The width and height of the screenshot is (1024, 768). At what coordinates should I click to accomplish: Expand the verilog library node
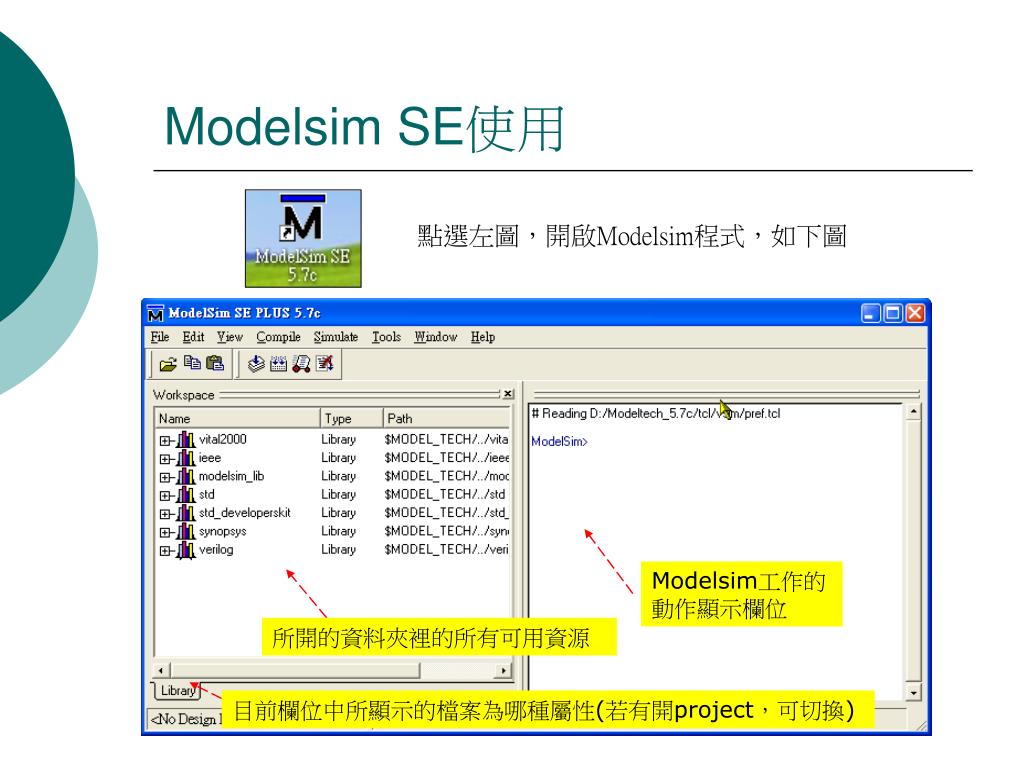tap(165, 551)
